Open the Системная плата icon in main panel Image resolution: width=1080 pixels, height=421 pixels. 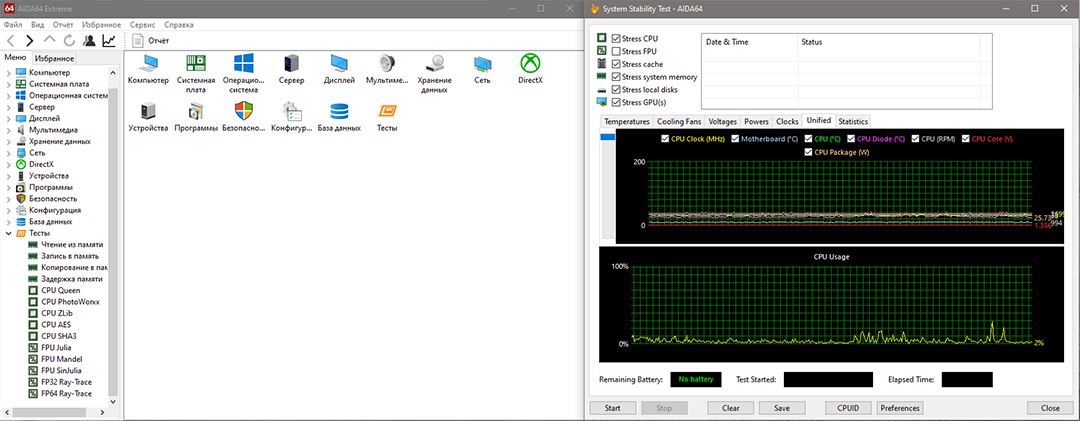[196, 63]
